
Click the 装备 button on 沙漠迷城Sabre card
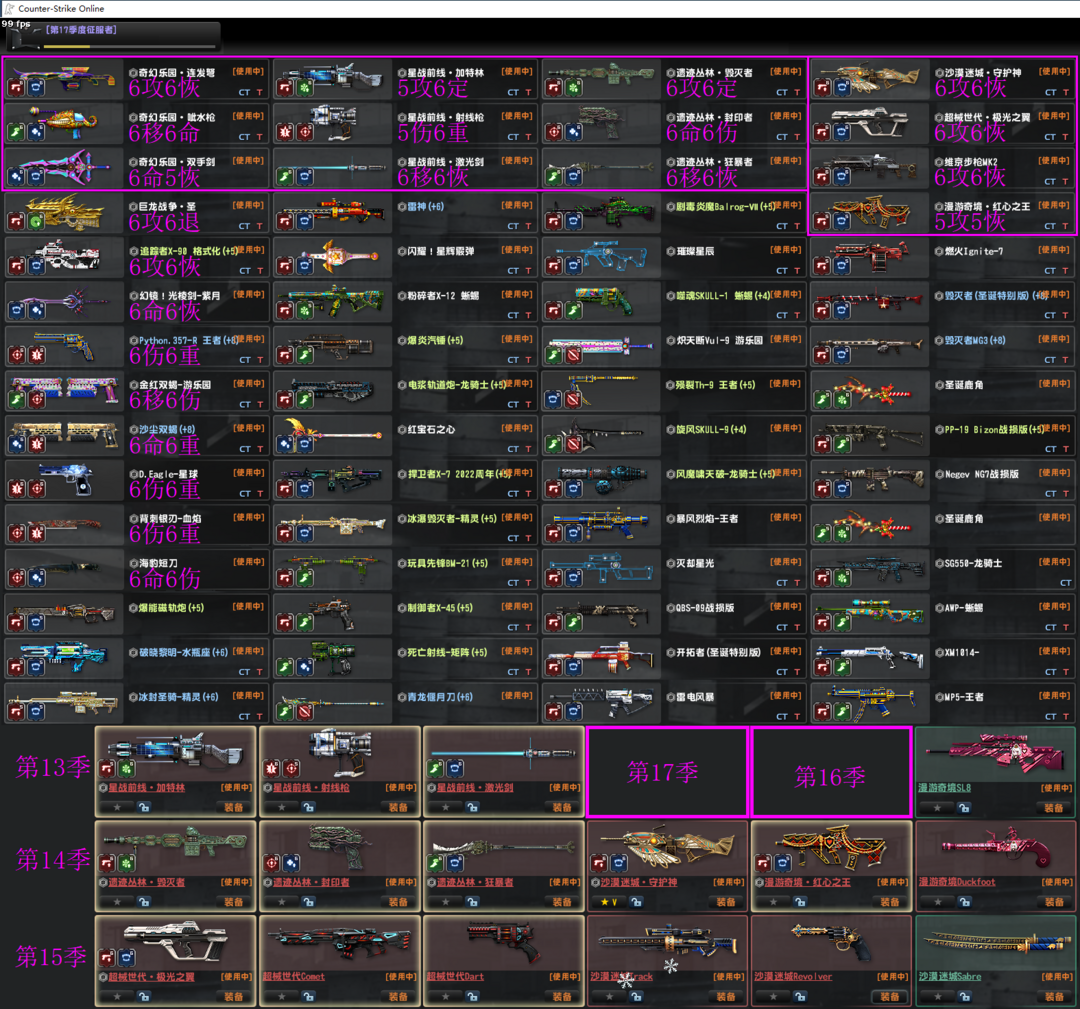1054,996
